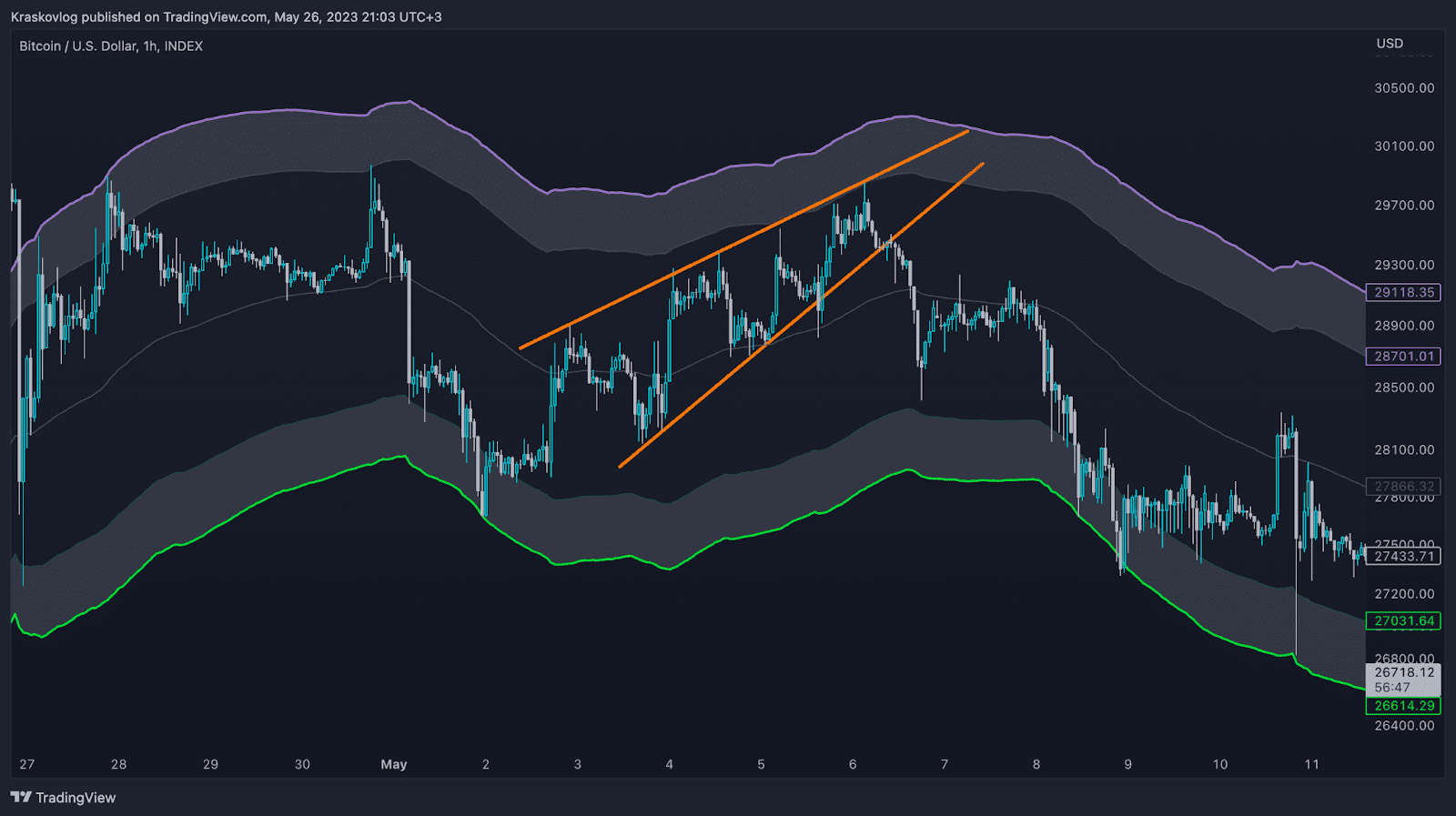
Task: Click the 'May' label on time axis
Action: point(394,764)
